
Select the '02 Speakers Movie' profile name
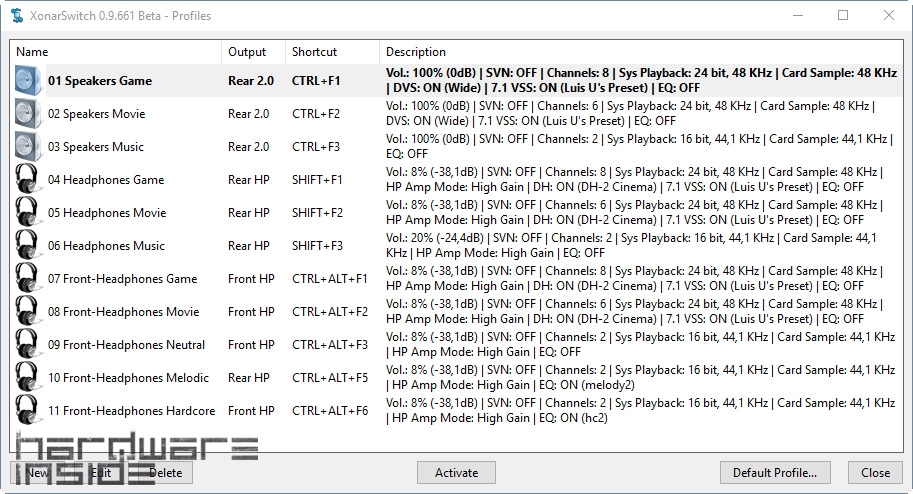(97, 114)
